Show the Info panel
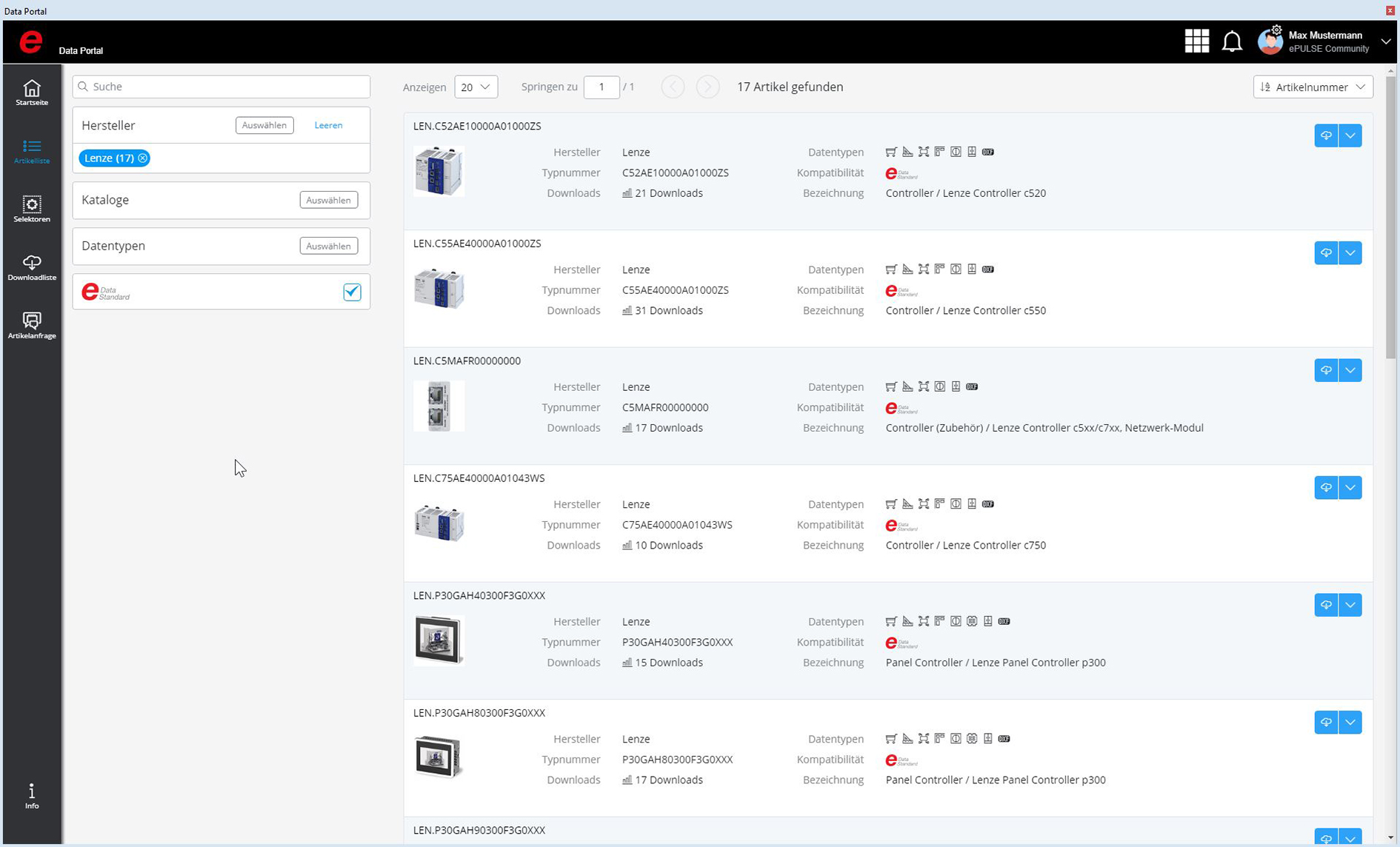The image size is (1400, 847). 31,794
